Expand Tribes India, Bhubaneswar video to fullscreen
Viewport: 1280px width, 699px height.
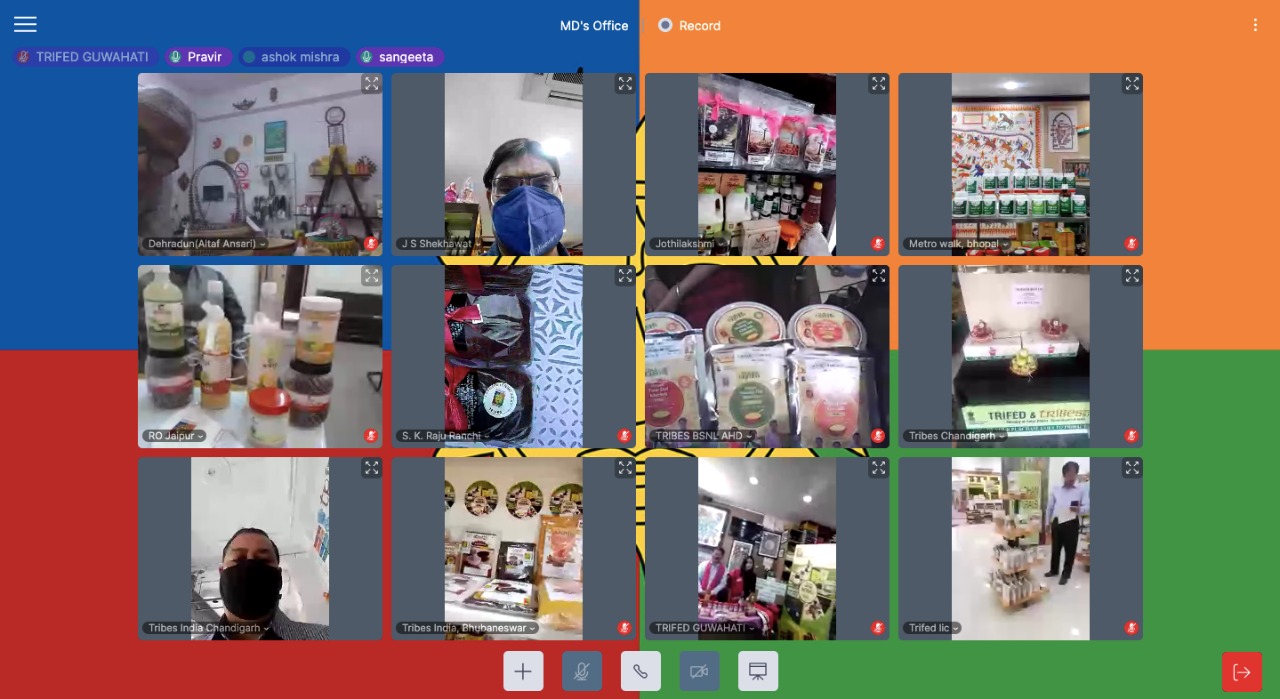625,468
